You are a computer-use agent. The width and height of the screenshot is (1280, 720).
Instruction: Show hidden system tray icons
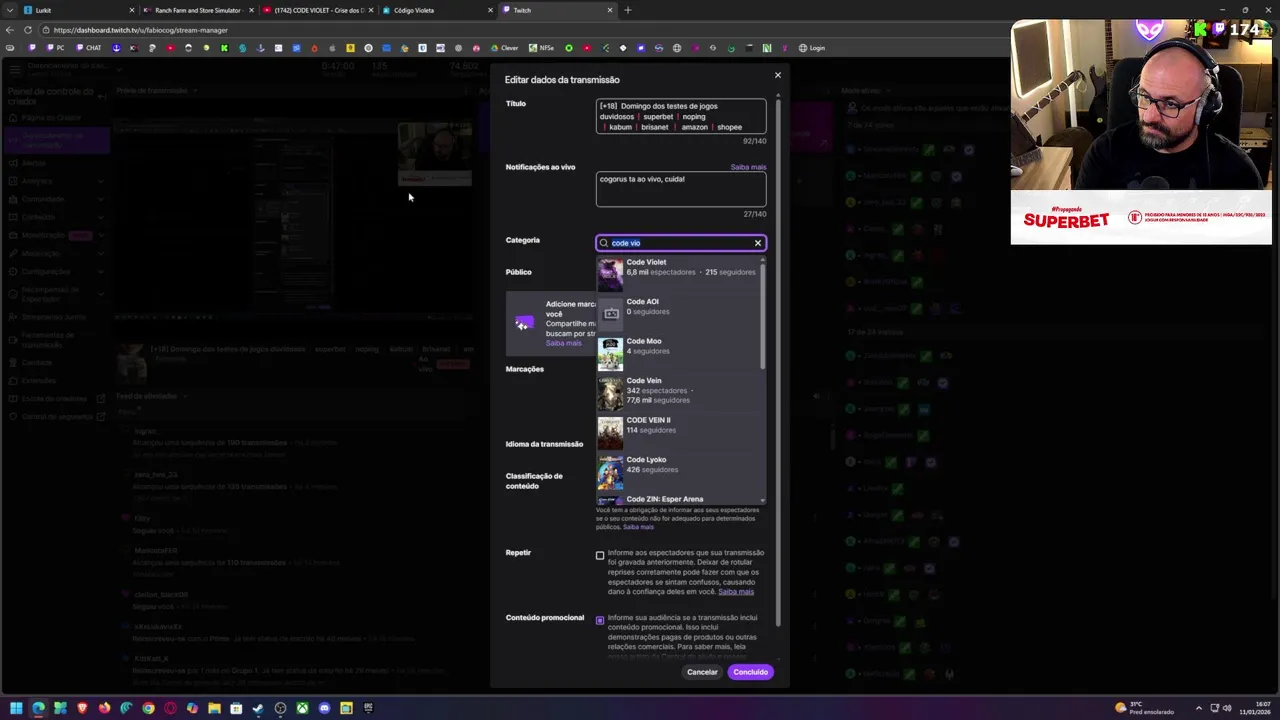(1199, 709)
